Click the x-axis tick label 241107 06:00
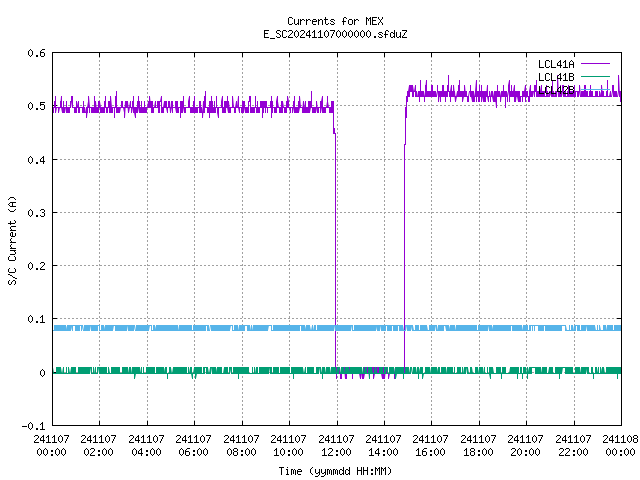Screen dimensions: 640x480 193,446
